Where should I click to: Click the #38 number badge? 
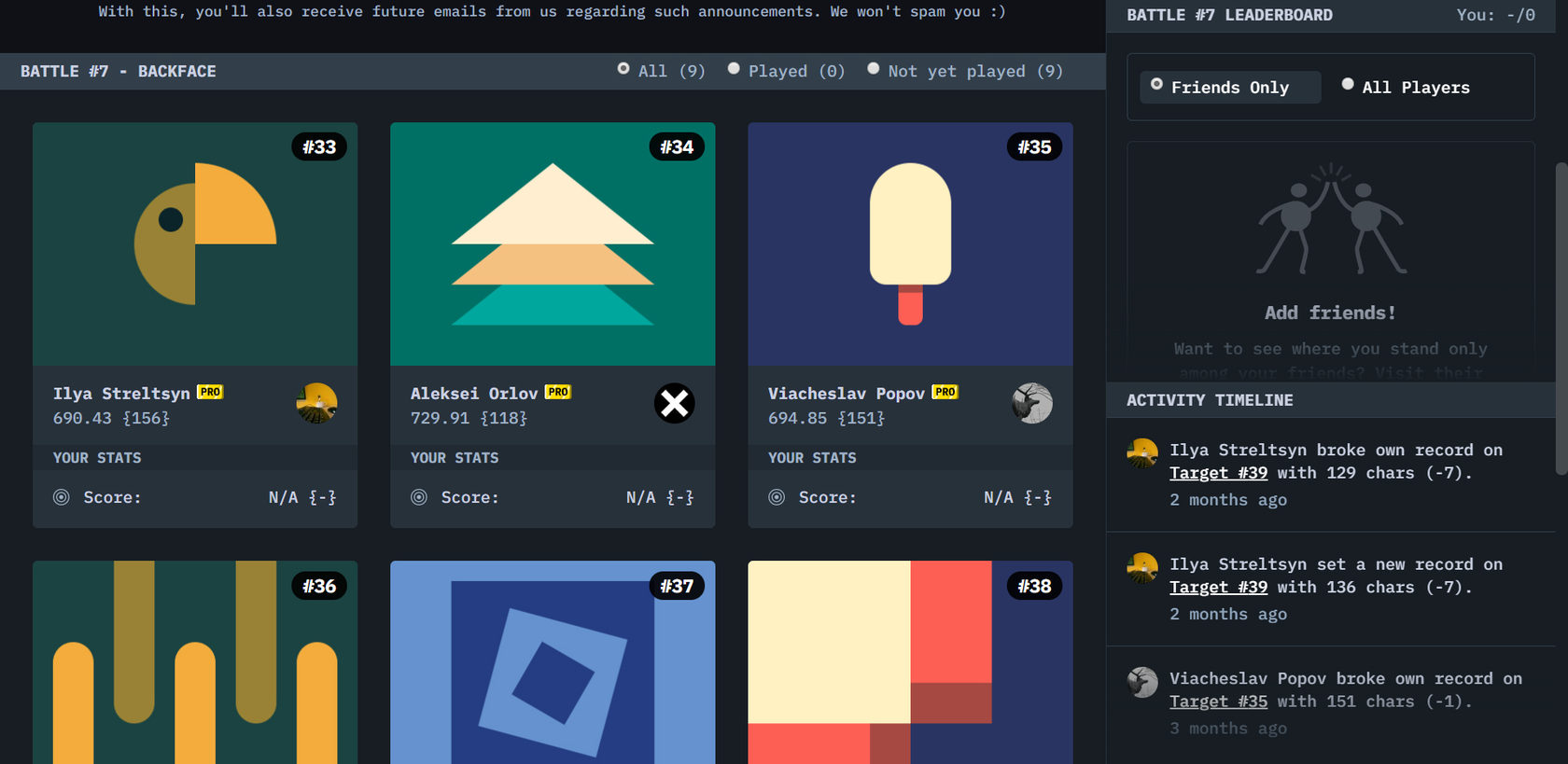coord(1034,586)
